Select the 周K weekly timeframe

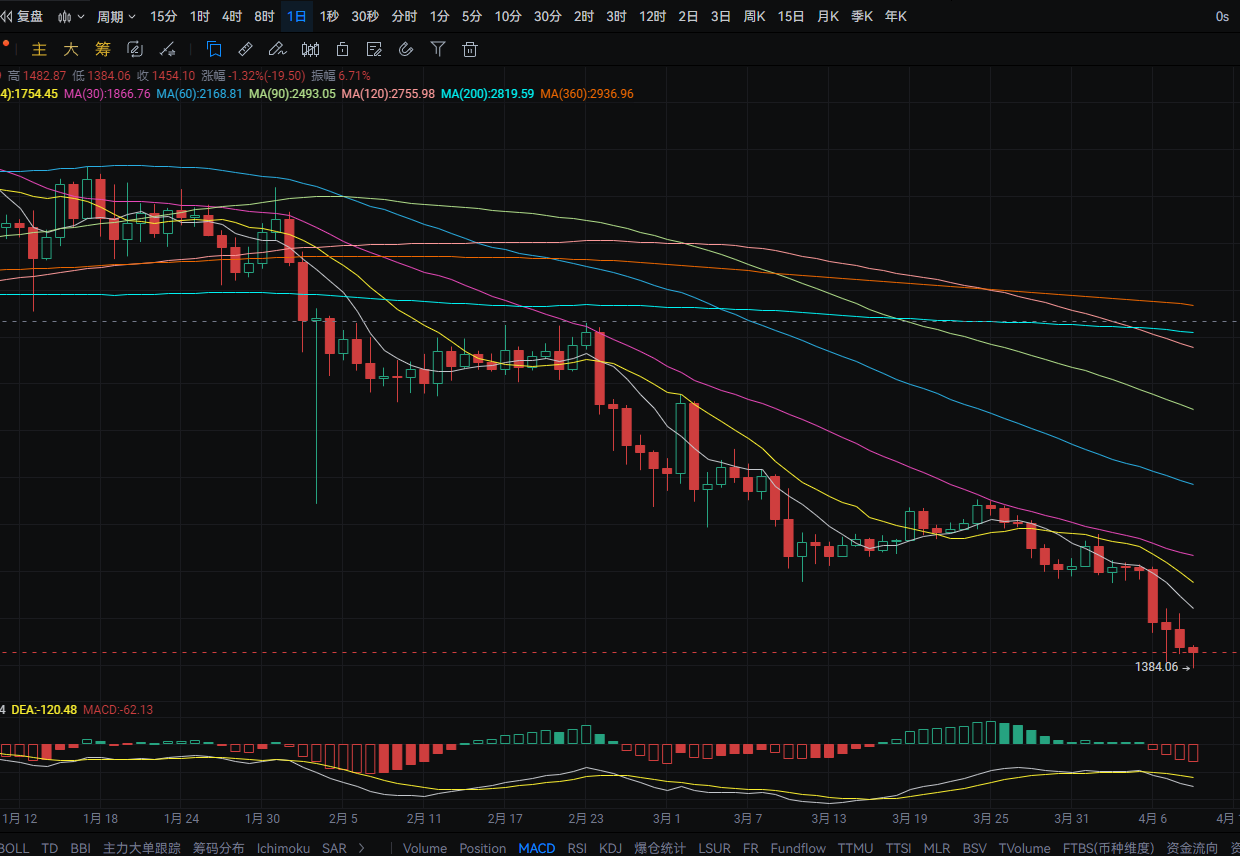point(754,16)
